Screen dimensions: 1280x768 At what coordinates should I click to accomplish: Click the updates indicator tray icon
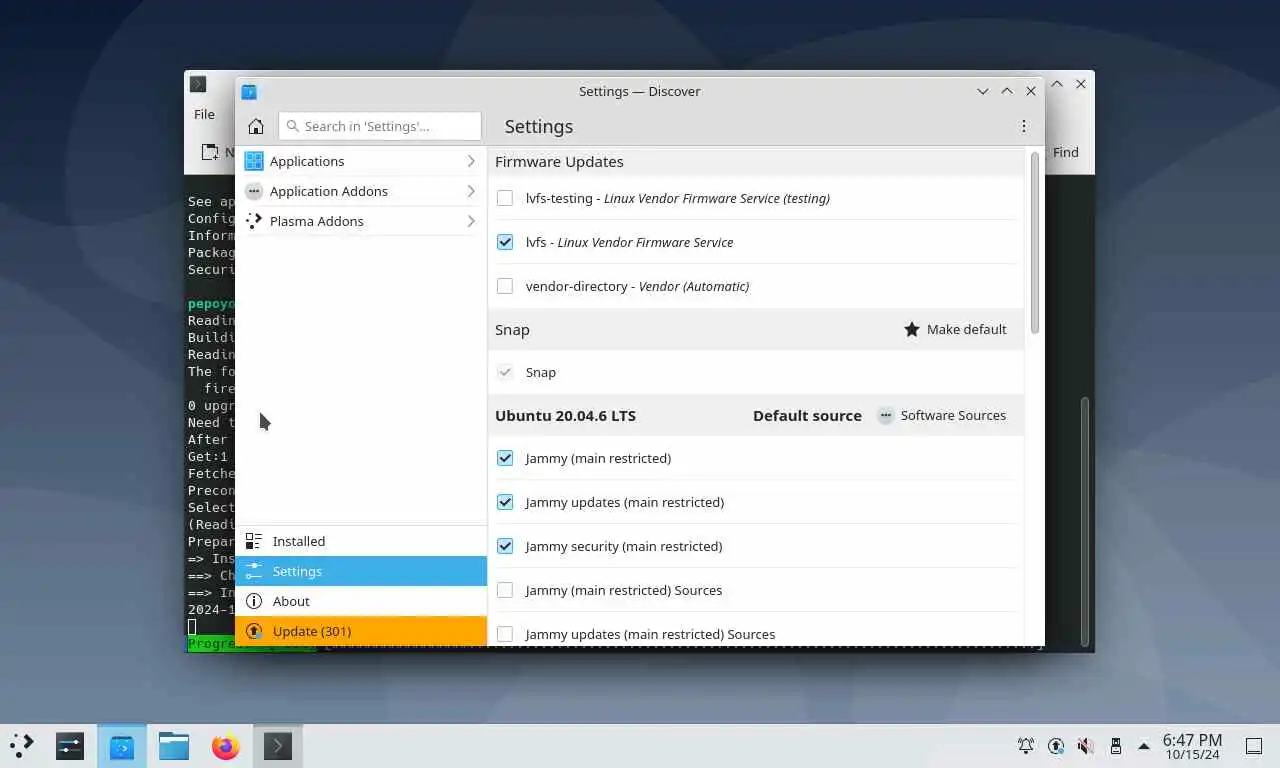[x=1056, y=745]
